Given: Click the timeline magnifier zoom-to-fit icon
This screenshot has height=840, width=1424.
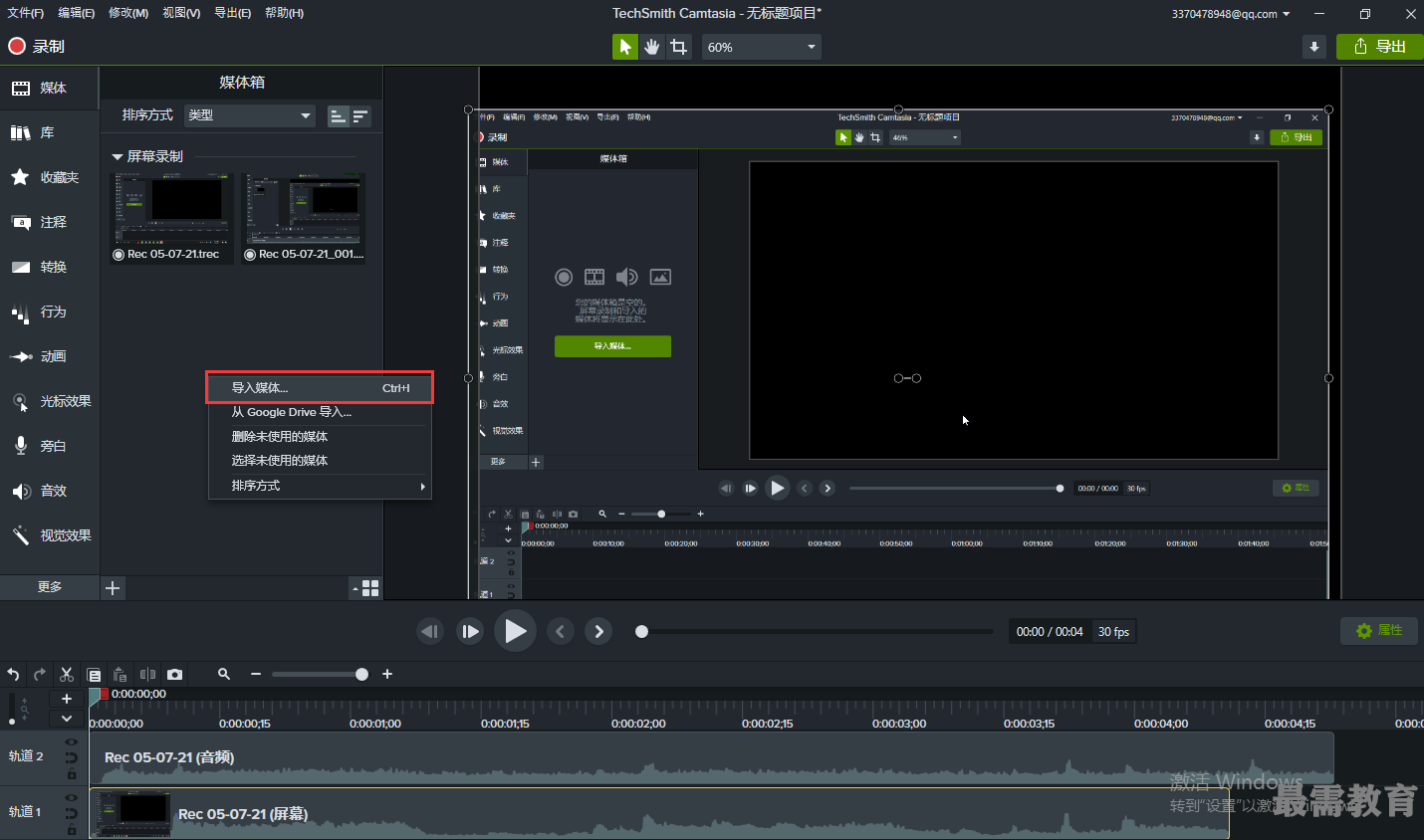Looking at the screenshot, I should 224,675.
